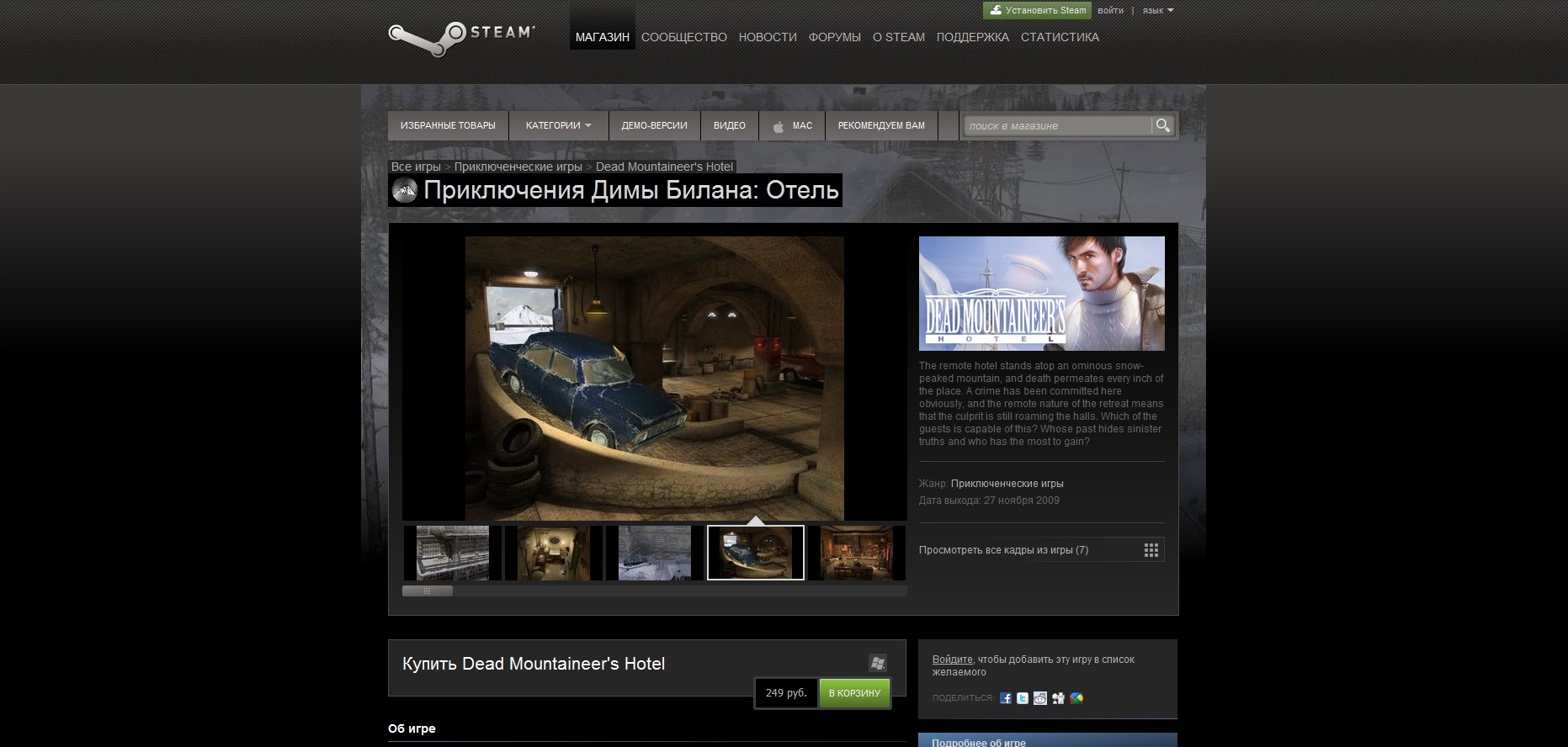Share the game on Reddit
Screen dimensions: 1568x747
click(x=1040, y=698)
